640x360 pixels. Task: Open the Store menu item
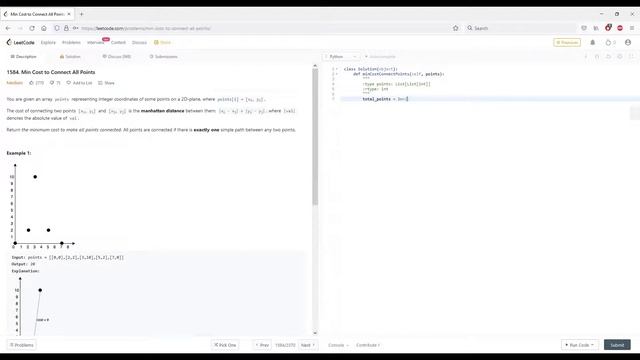pyautogui.click(x=162, y=42)
